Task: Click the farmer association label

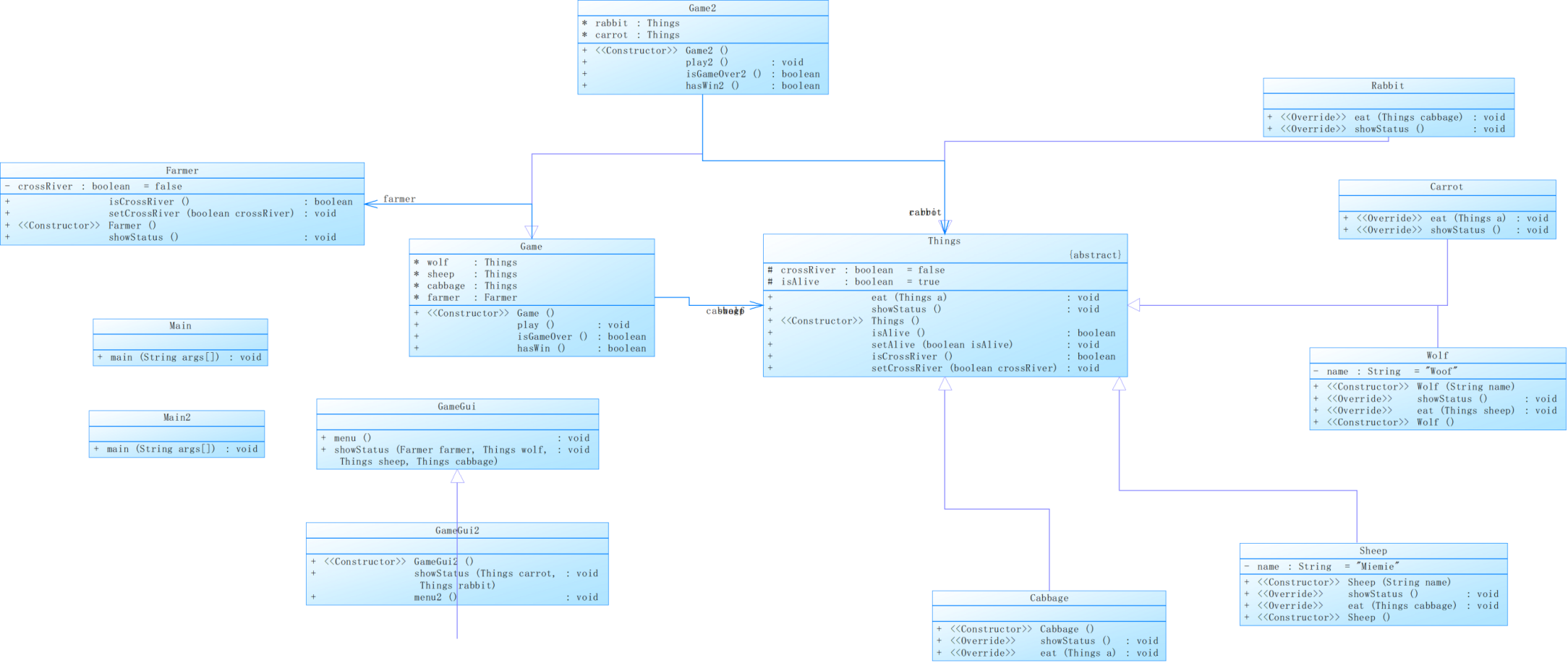Action: [x=399, y=199]
